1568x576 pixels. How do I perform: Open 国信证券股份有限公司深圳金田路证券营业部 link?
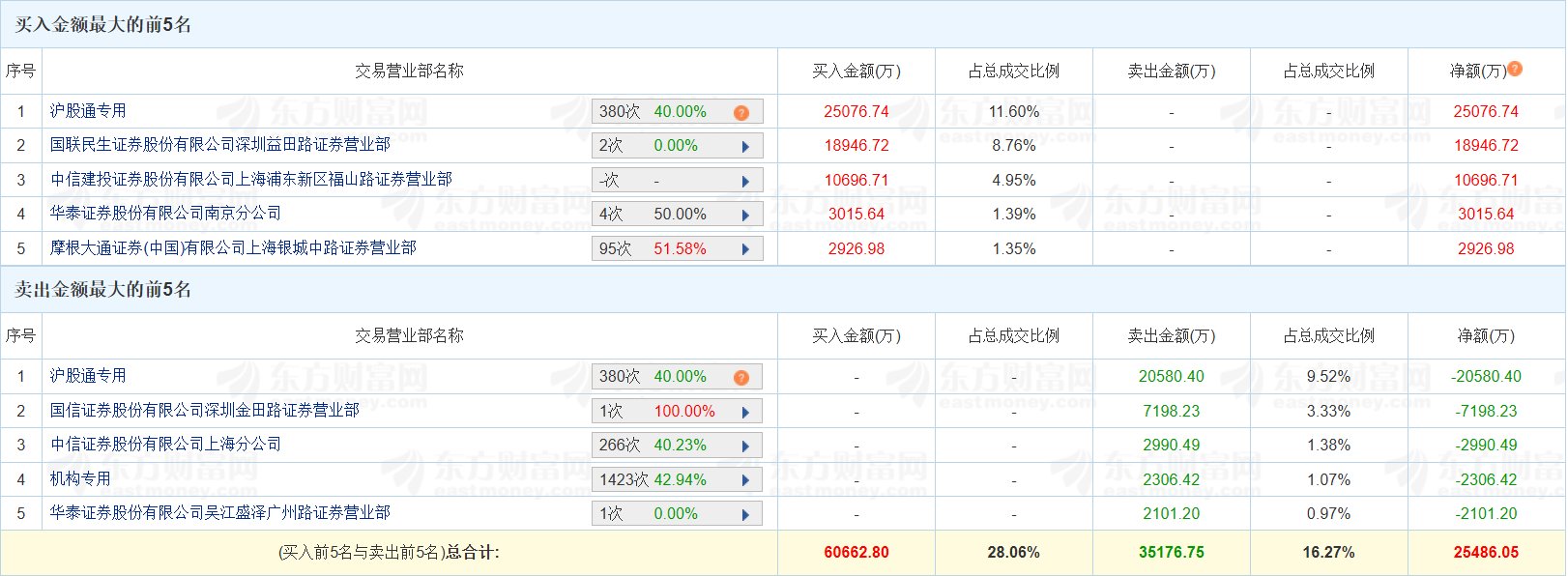tap(205, 411)
